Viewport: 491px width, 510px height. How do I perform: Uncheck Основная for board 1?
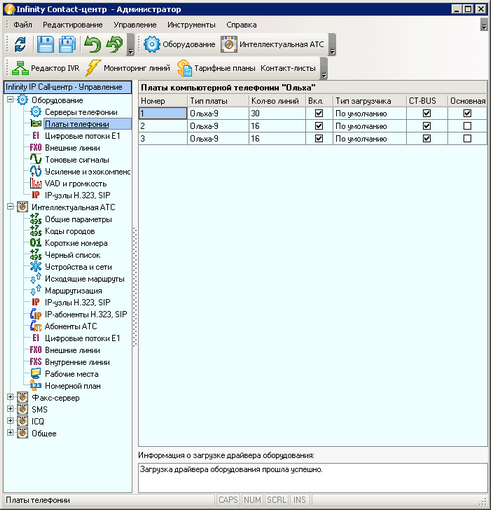point(467,113)
